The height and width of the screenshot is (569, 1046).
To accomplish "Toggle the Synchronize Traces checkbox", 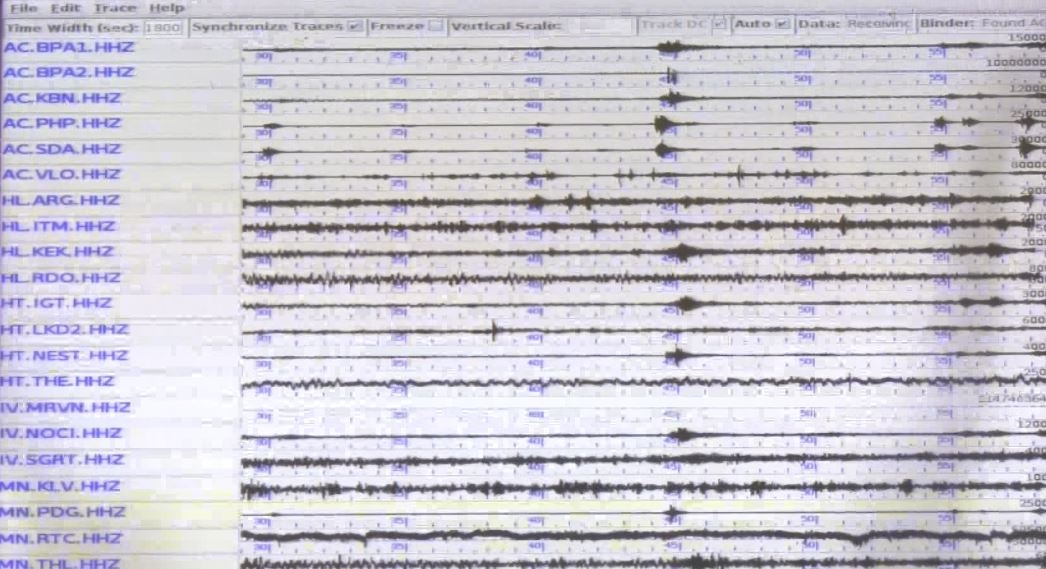I will coord(355,26).
